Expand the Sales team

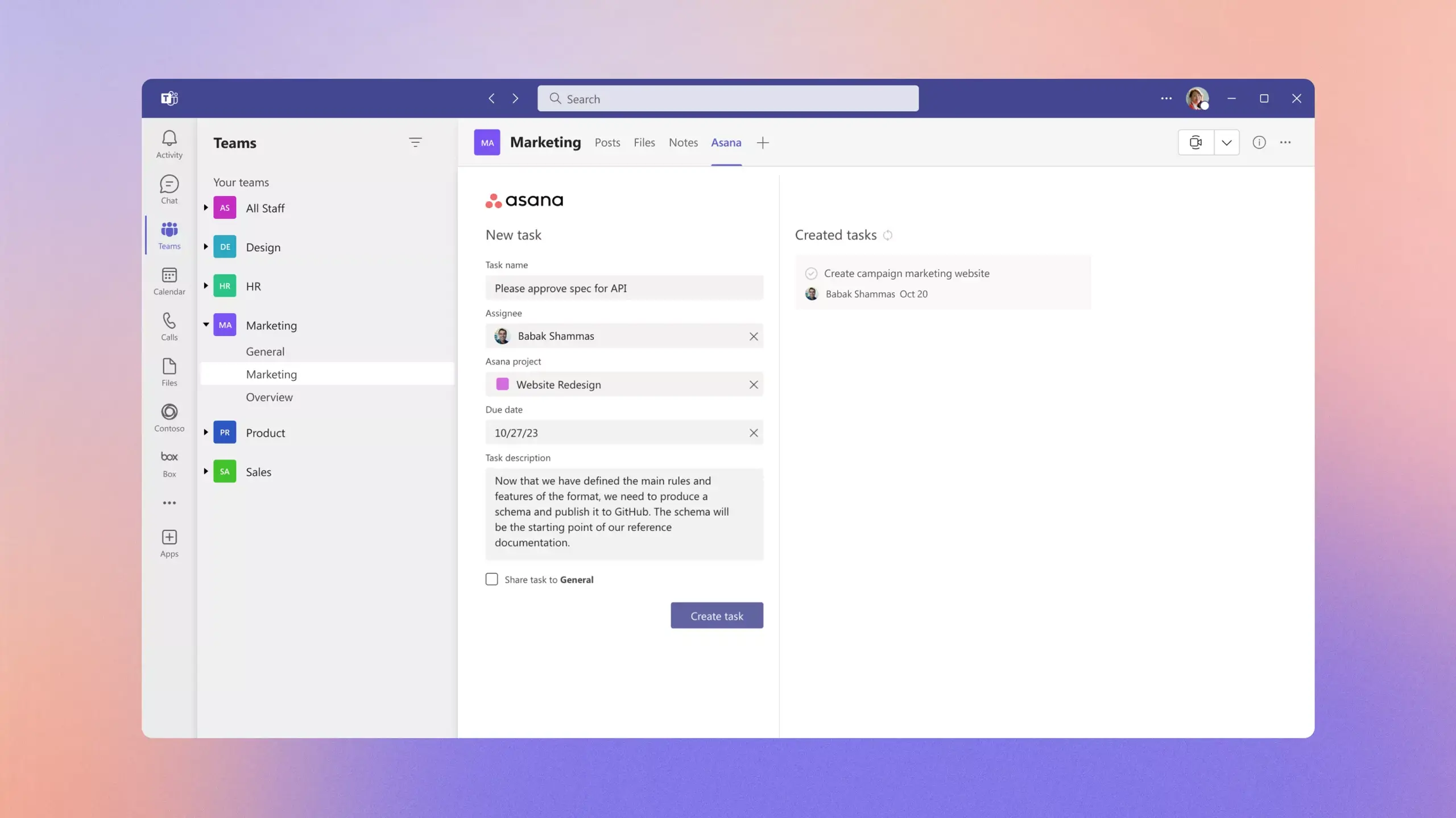point(205,471)
